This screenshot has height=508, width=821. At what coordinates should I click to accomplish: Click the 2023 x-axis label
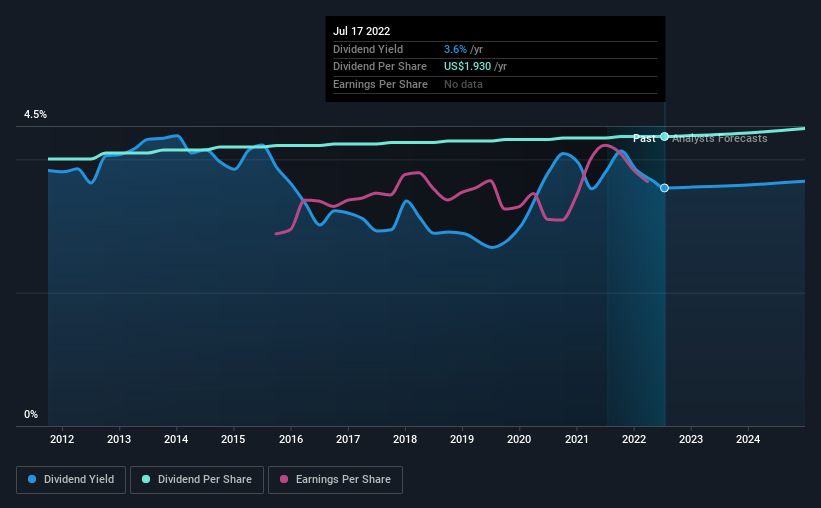click(x=691, y=439)
